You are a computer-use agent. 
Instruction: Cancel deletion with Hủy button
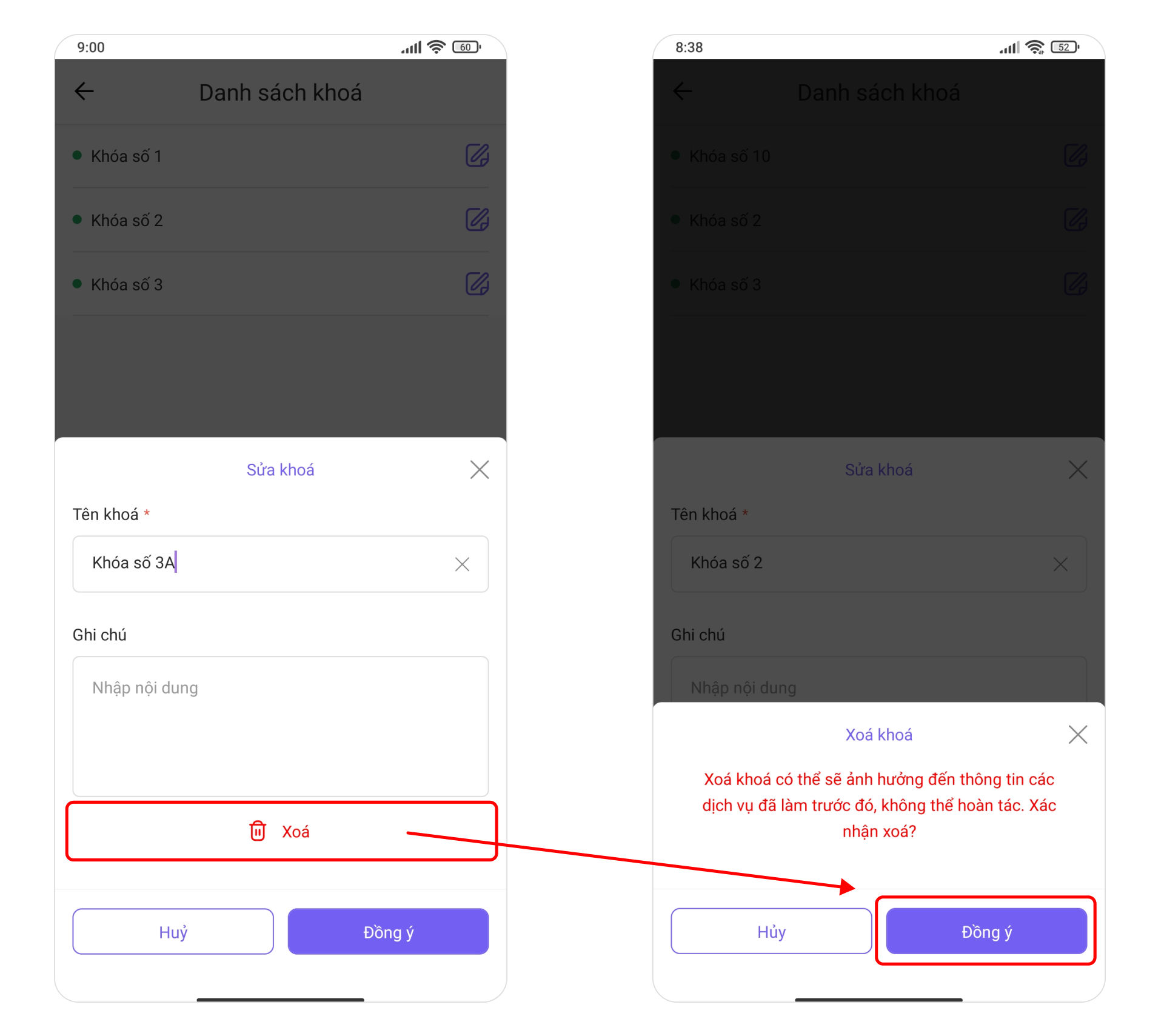coord(771,931)
